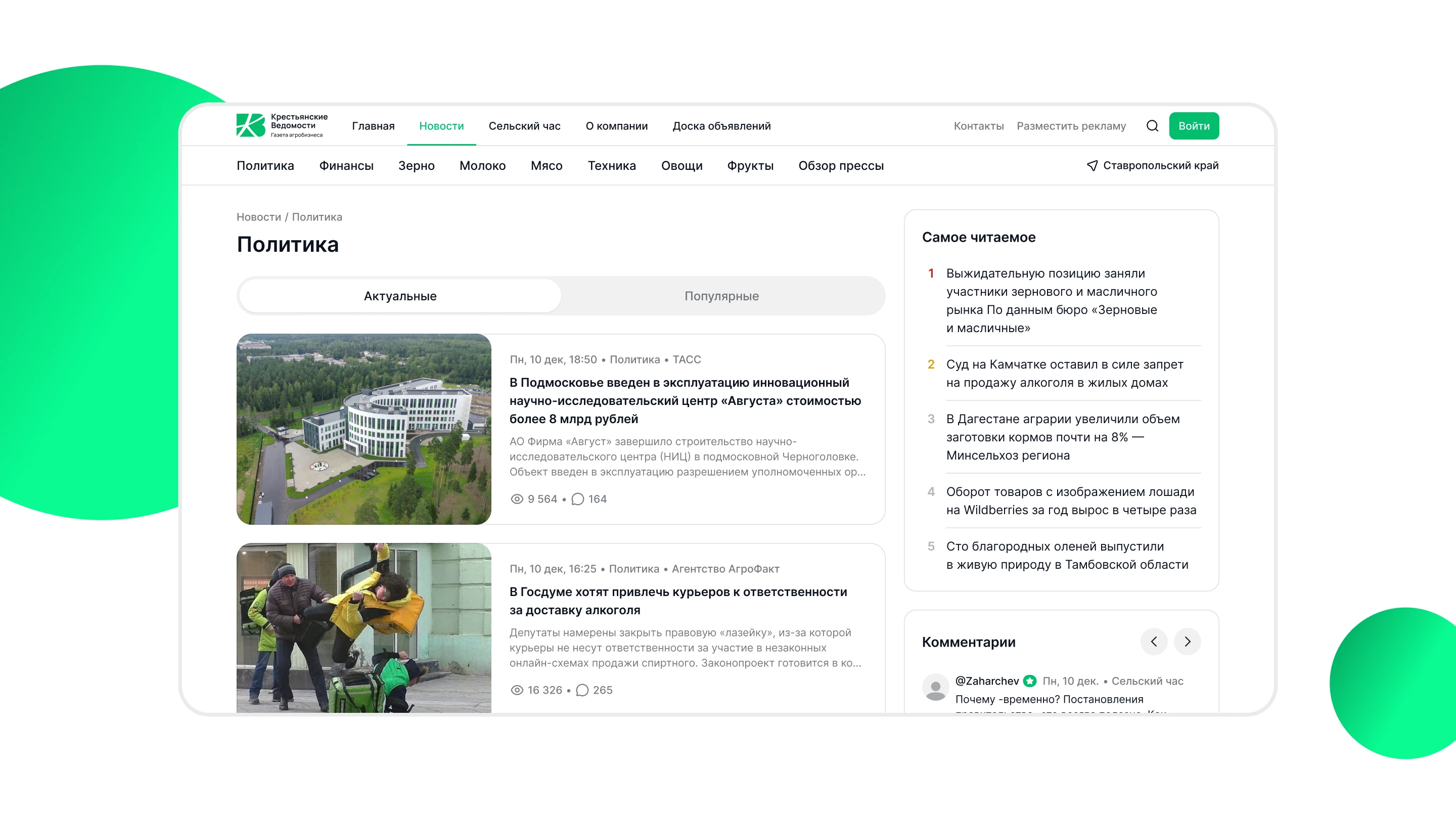The image size is (1456, 819).
Task: Click the Новости breadcrumb link
Action: 258,217
